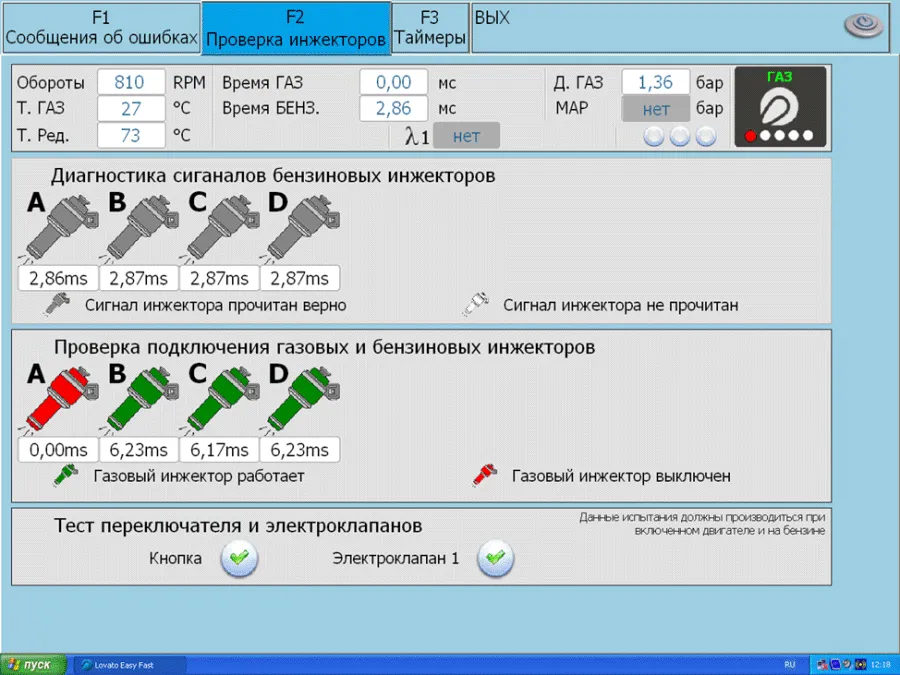The image size is (900, 675).
Task: Click petrol injector B time 2,87ms
Action: click(x=139, y=278)
